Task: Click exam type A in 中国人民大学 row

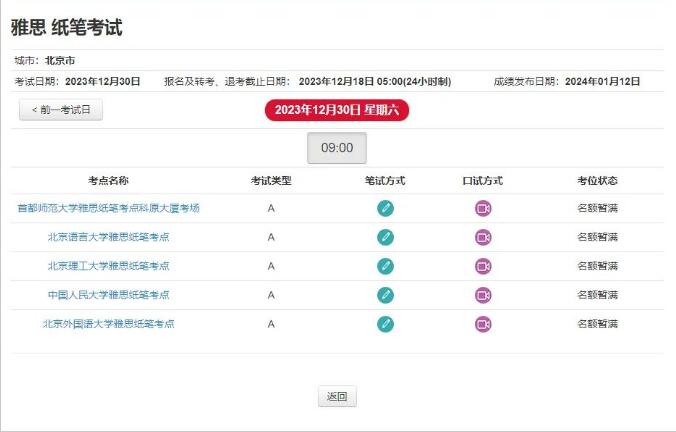Action: tap(271, 295)
